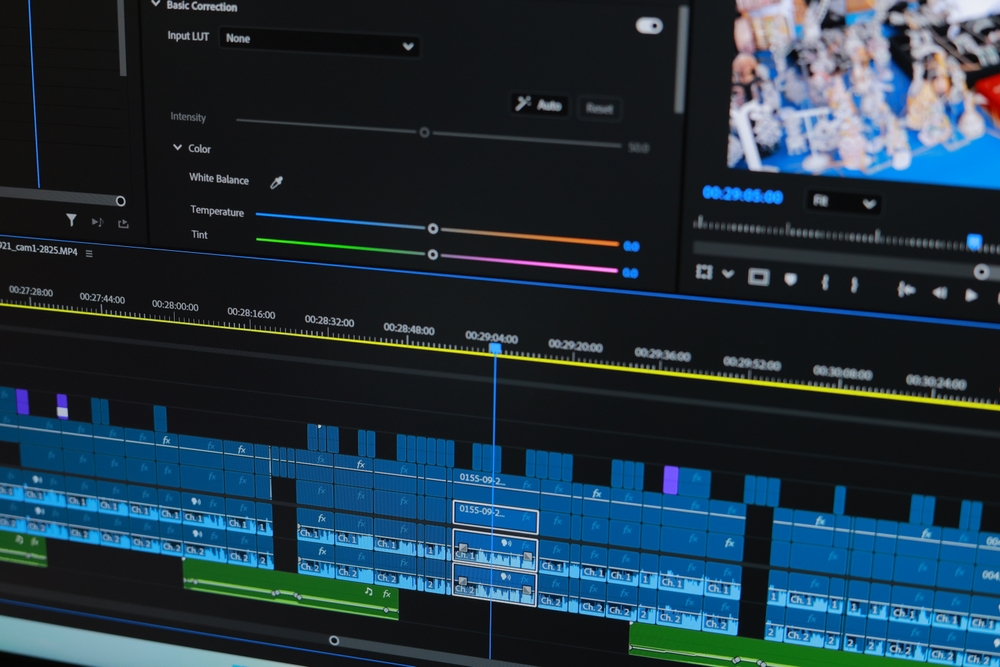Collapse the Color section in Lumetri
This screenshot has height=667, width=1000.
coord(176,148)
